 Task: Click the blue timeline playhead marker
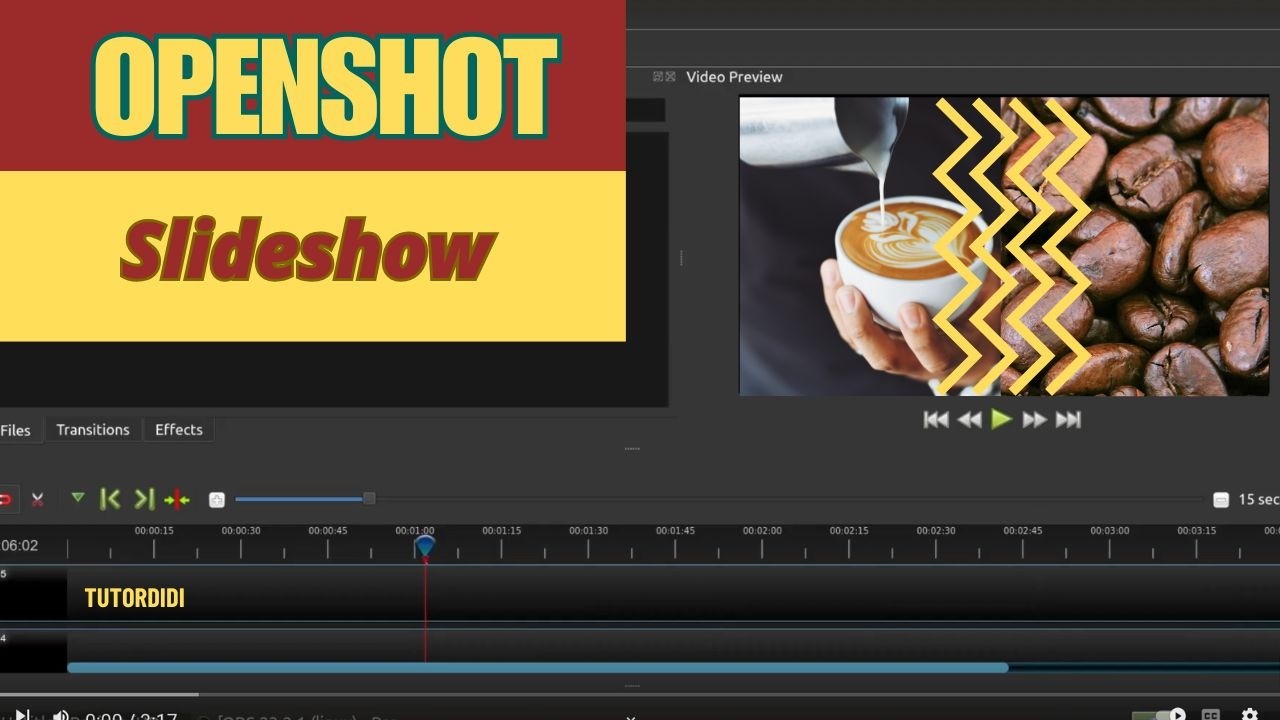[425, 546]
